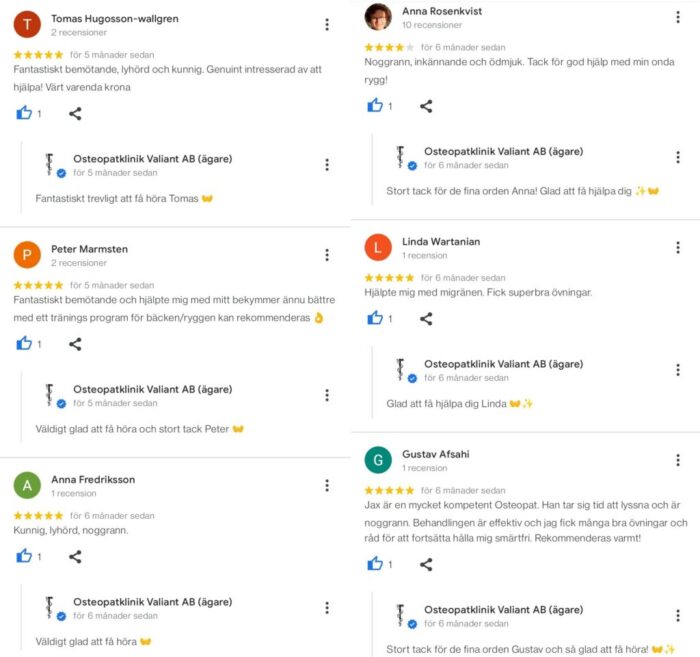
Task: Share Gustav Afsahi's review
Action: click(x=426, y=564)
